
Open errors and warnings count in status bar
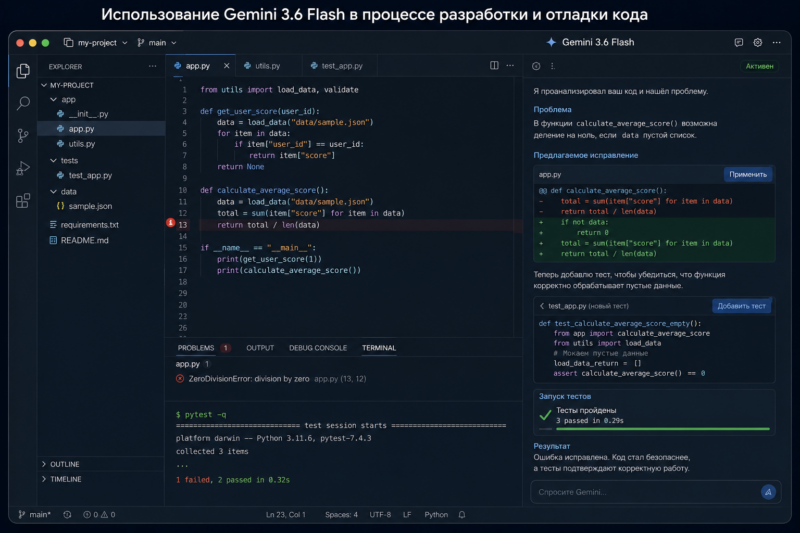click(99, 515)
